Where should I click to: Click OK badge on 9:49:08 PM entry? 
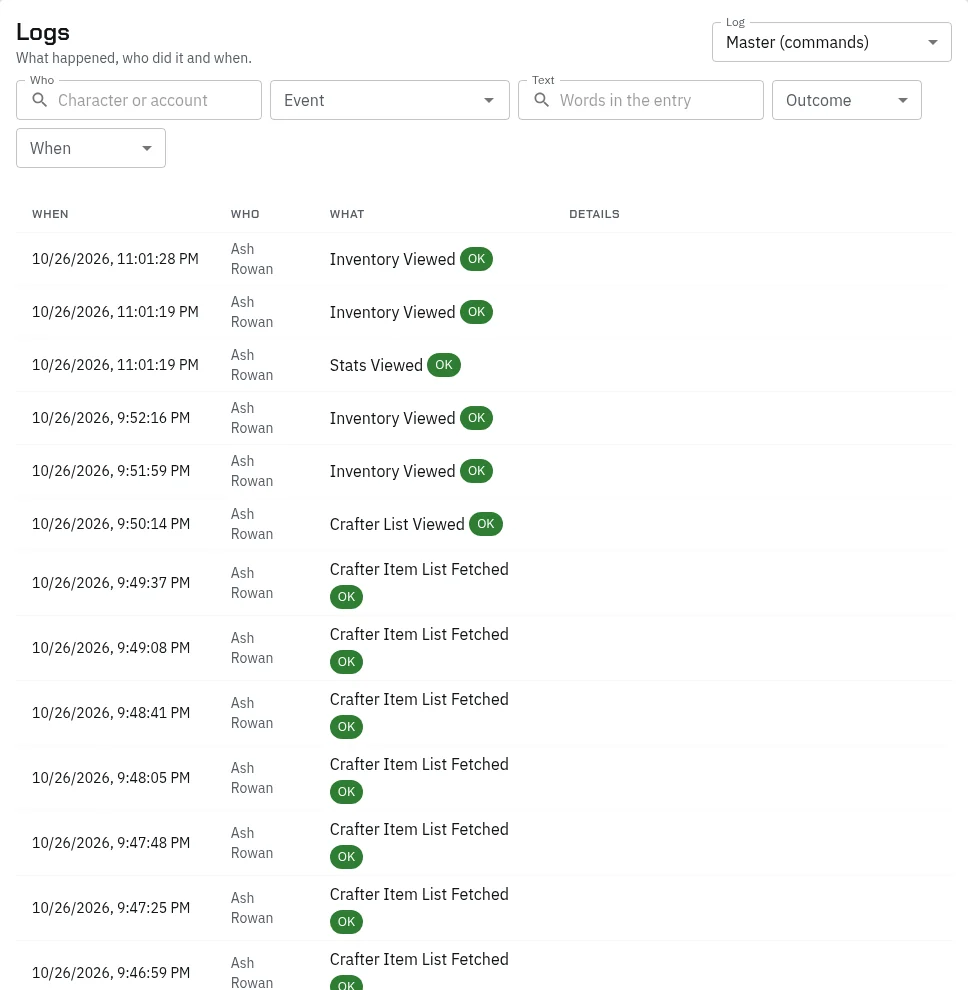[346, 662]
